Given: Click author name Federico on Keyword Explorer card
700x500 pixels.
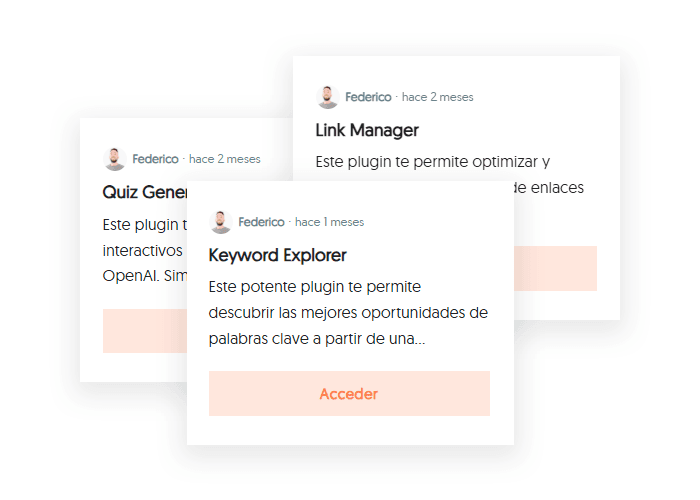Looking at the screenshot, I should 261,222.
